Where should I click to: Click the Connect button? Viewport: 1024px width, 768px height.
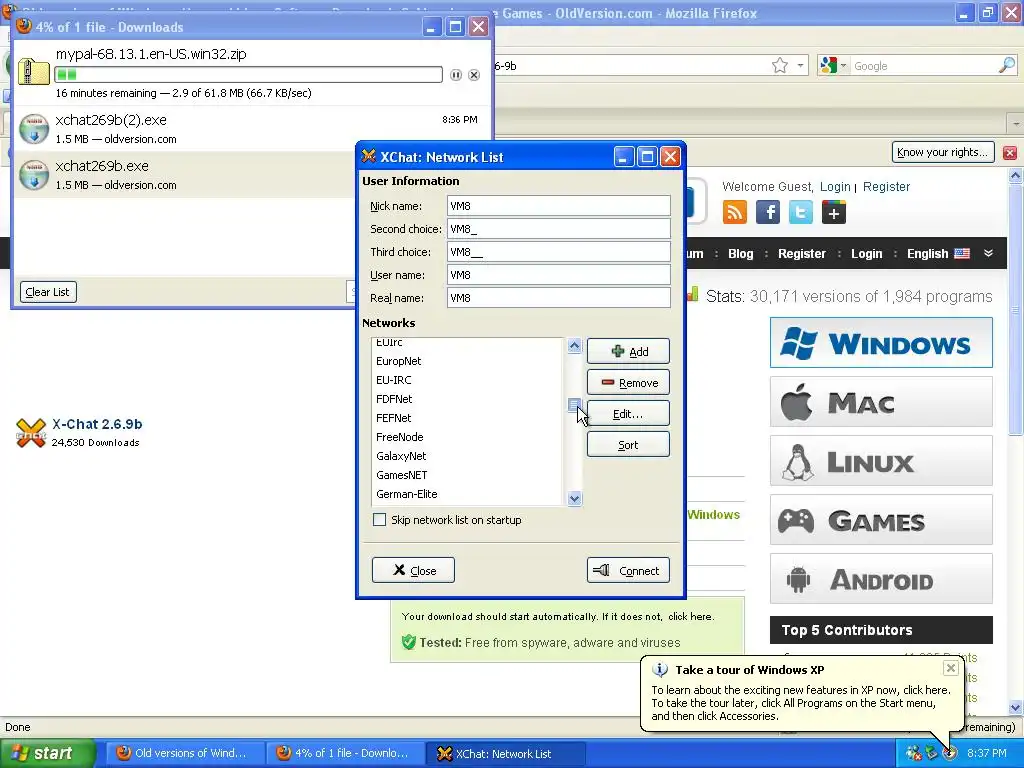pyautogui.click(x=628, y=570)
